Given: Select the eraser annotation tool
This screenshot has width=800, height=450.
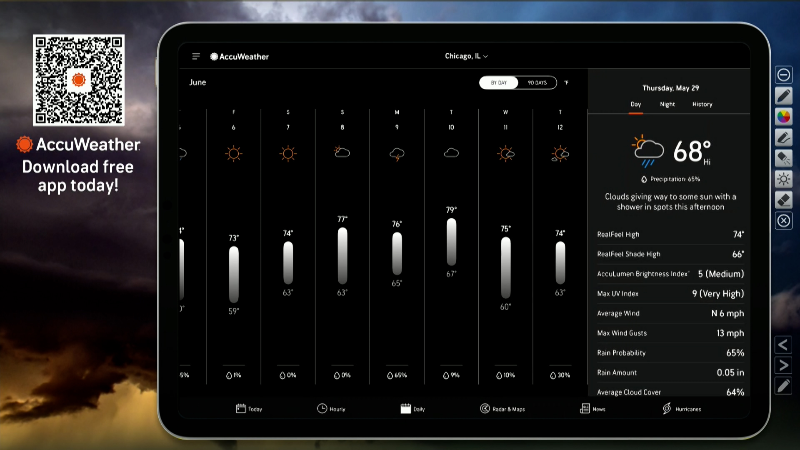Looking at the screenshot, I should [x=784, y=200].
